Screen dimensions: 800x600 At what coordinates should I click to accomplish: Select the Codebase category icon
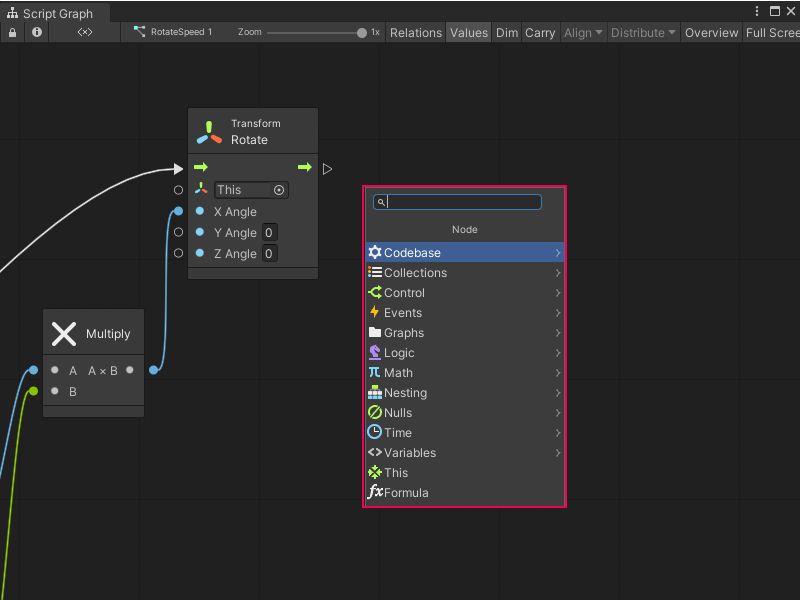tap(375, 253)
